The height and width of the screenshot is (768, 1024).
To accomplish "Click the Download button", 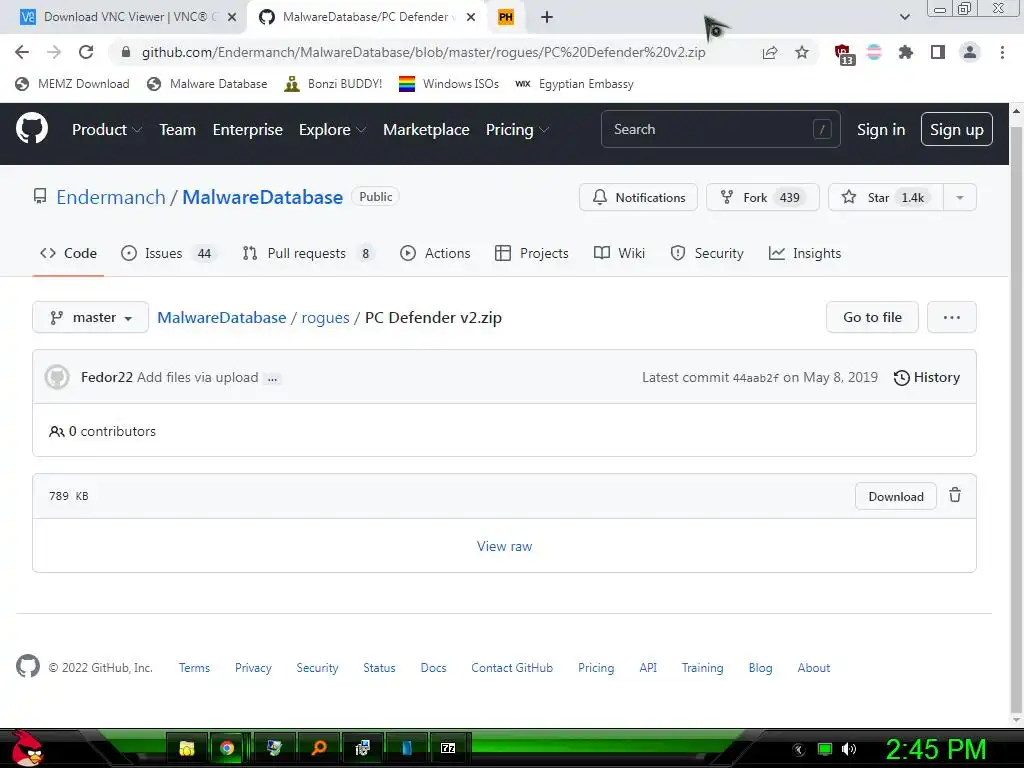I will 895,496.
